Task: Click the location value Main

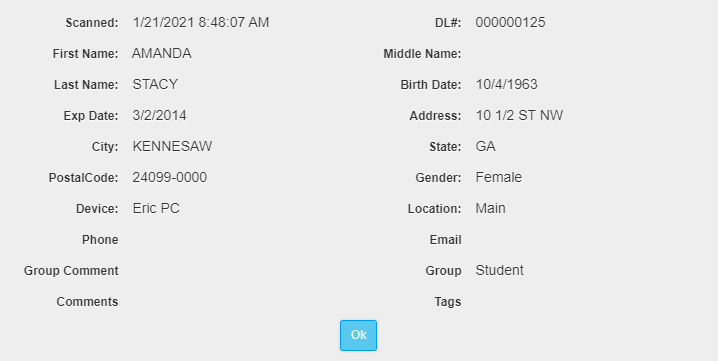Action: pyautogui.click(x=490, y=208)
